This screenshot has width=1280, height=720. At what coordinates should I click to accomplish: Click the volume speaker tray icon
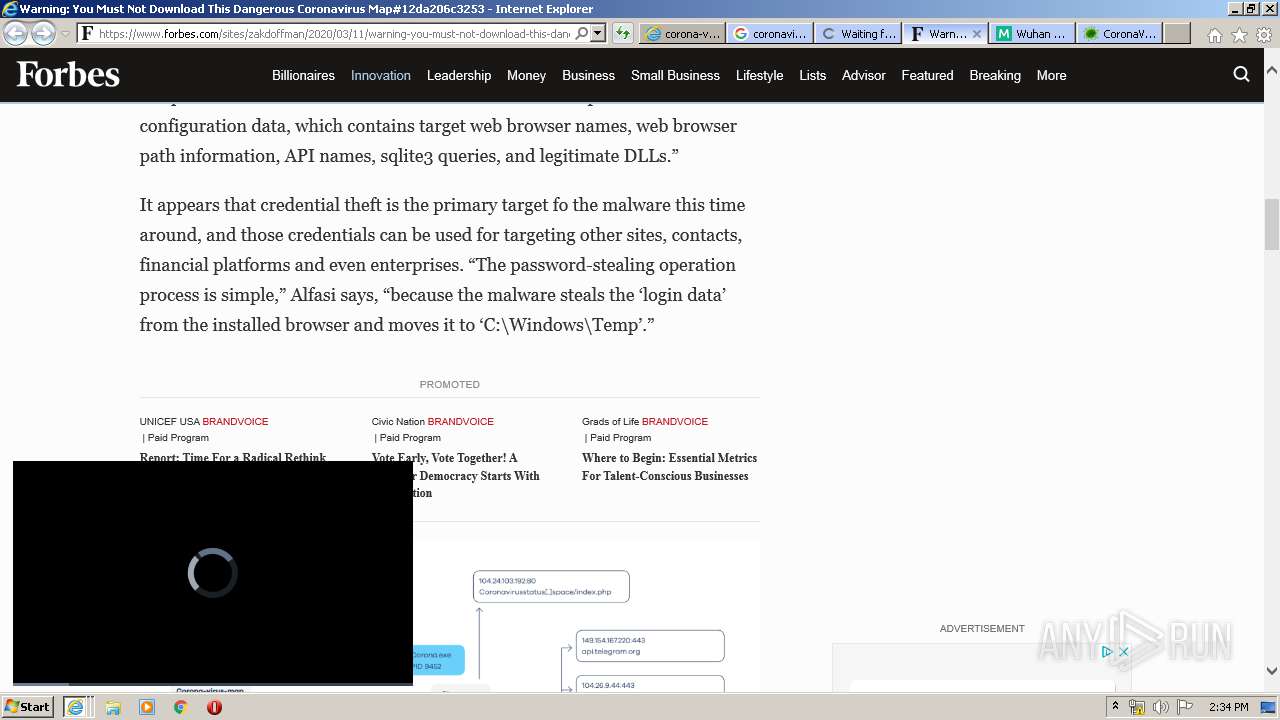(x=1161, y=707)
